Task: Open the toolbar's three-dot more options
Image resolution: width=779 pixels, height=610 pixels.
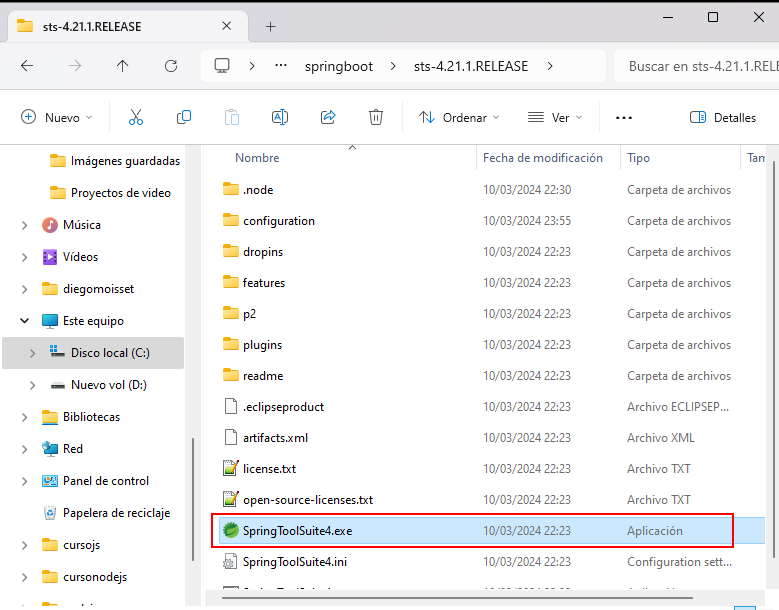Action: pyautogui.click(x=623, y=118)
